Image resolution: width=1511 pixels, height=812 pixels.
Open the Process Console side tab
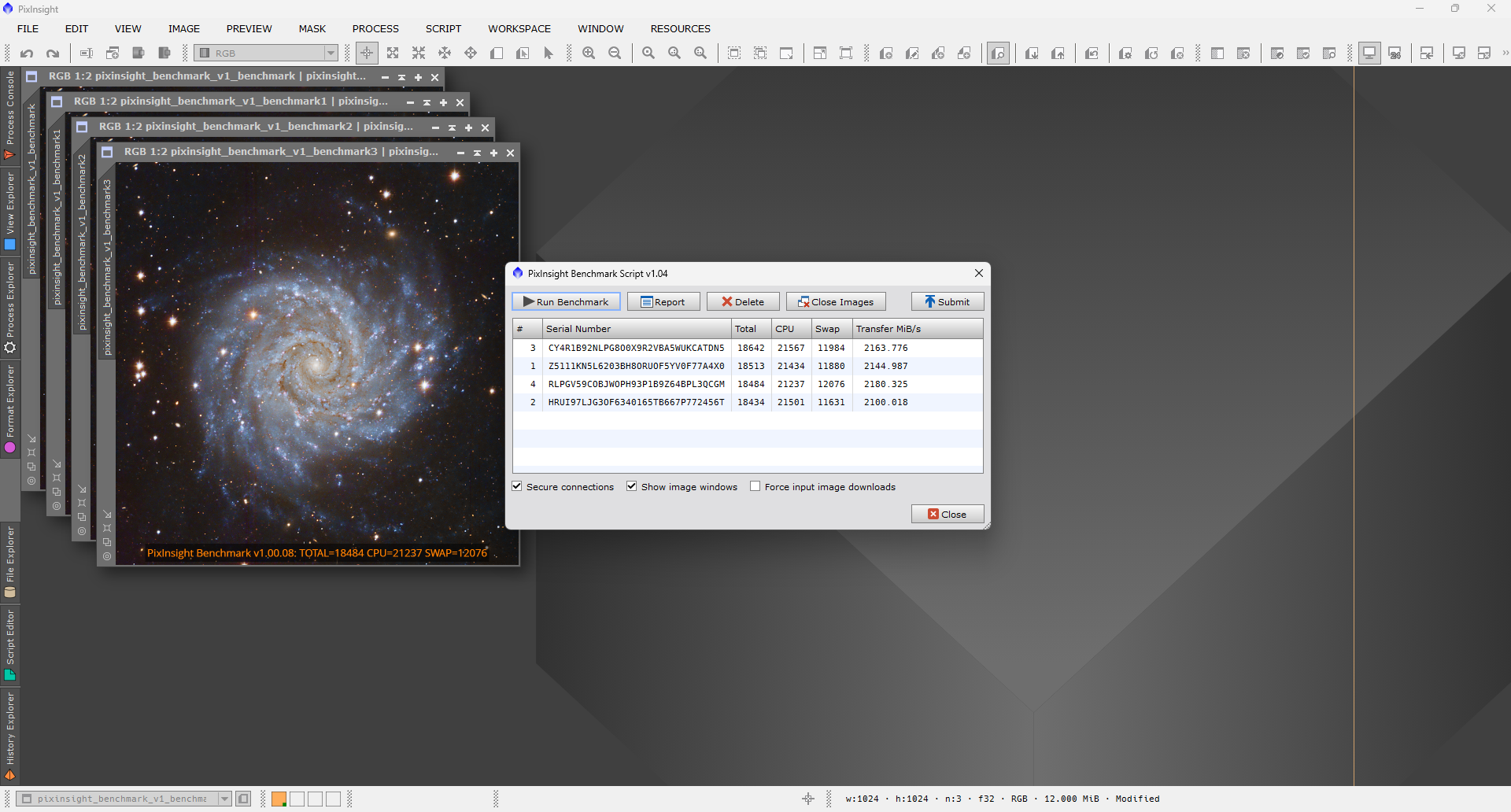point(10,116)
